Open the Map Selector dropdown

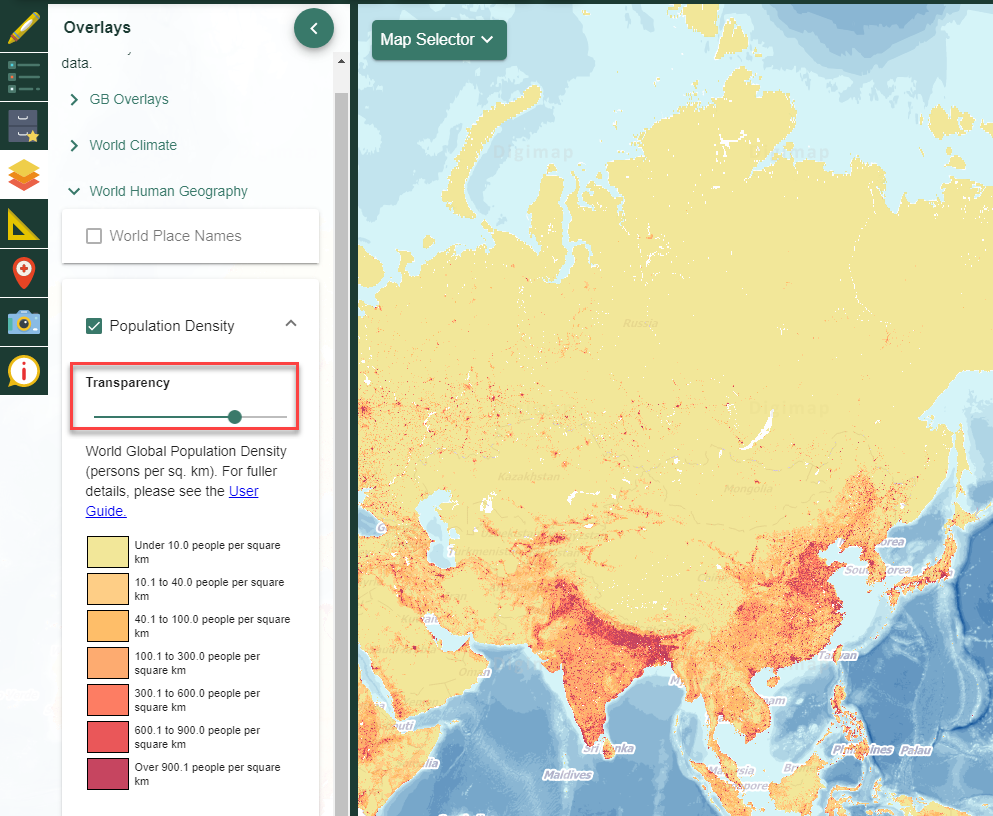(438, 40)
